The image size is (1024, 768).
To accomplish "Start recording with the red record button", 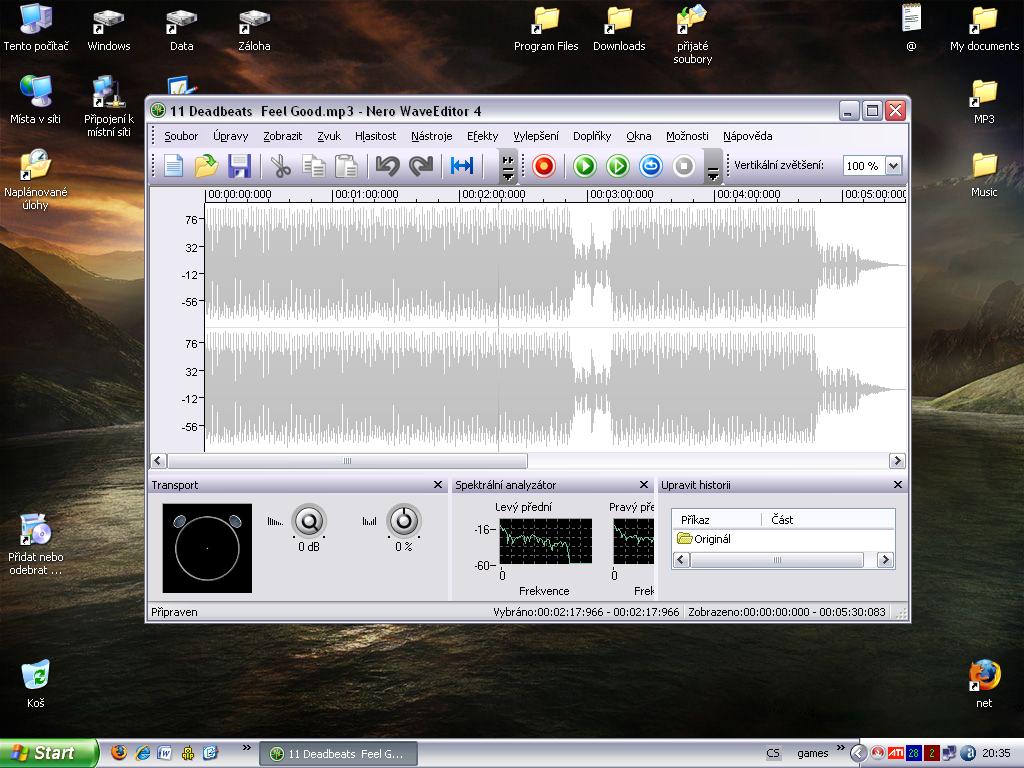I will point(543,166).
